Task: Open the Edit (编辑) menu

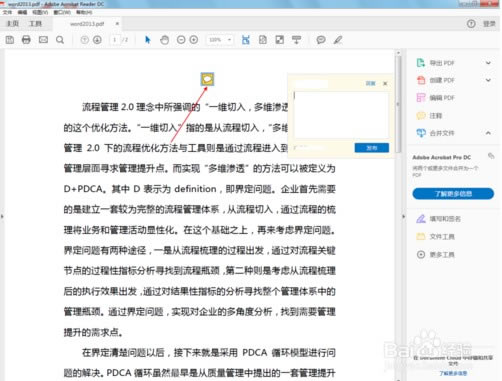Action: (22, 12)
